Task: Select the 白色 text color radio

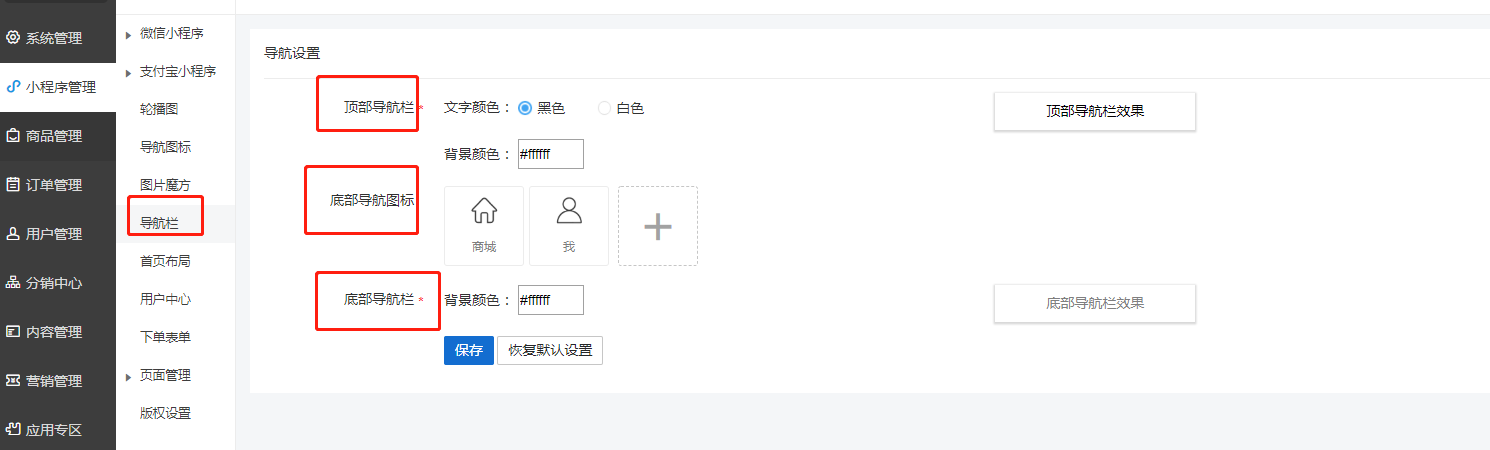Action: pyautogui.click(x=604, y=108)
